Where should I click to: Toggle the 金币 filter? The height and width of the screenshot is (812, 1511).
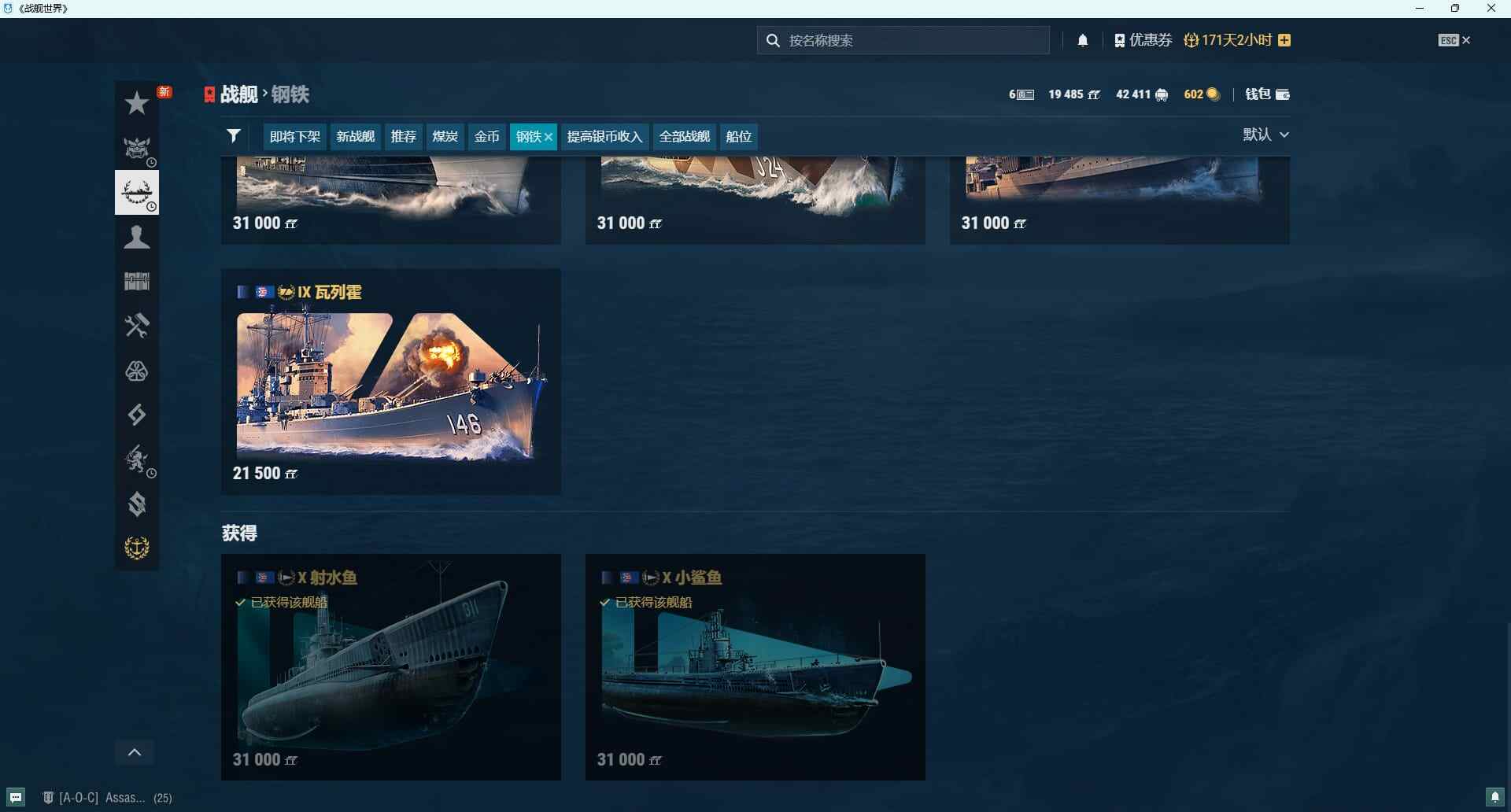point(487,137)
